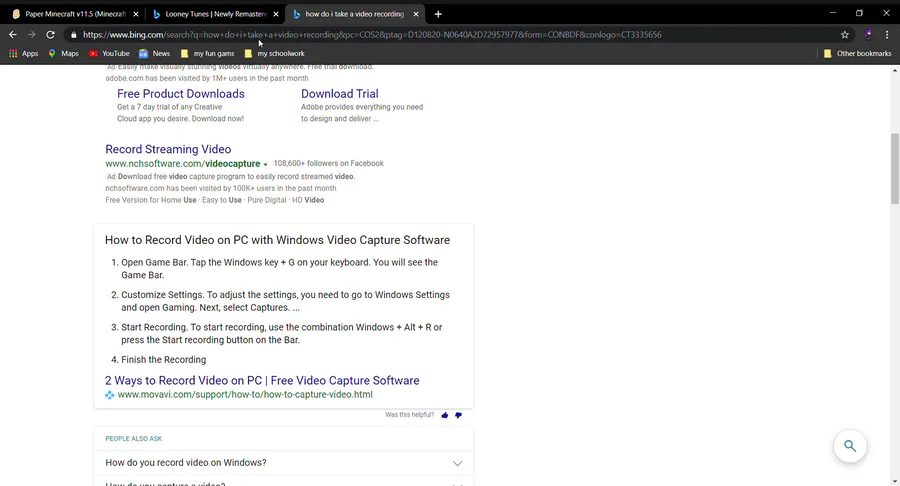Open the 'my fun gams' bookmark folder
900x486 pixels.
click(207, 53)
